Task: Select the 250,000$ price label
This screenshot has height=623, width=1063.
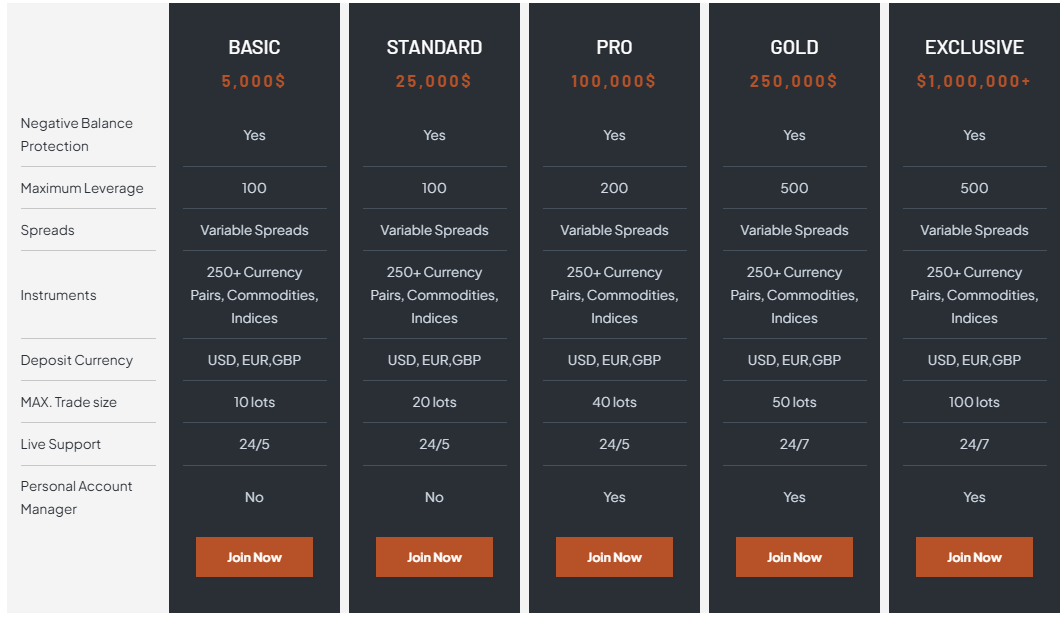Action: tap(794, 81)
